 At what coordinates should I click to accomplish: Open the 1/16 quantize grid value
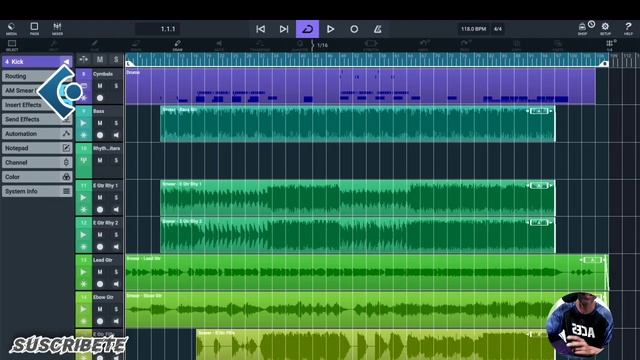point(322,45)
